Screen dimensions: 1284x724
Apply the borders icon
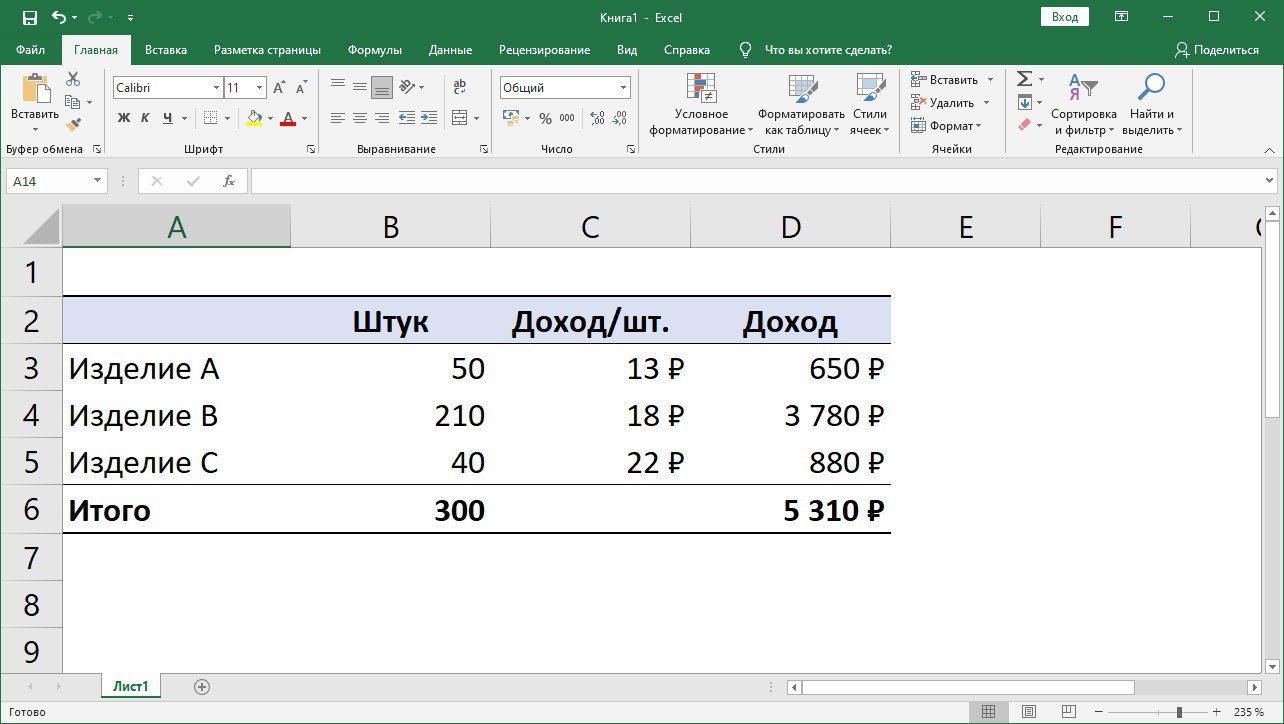point(210,118)
